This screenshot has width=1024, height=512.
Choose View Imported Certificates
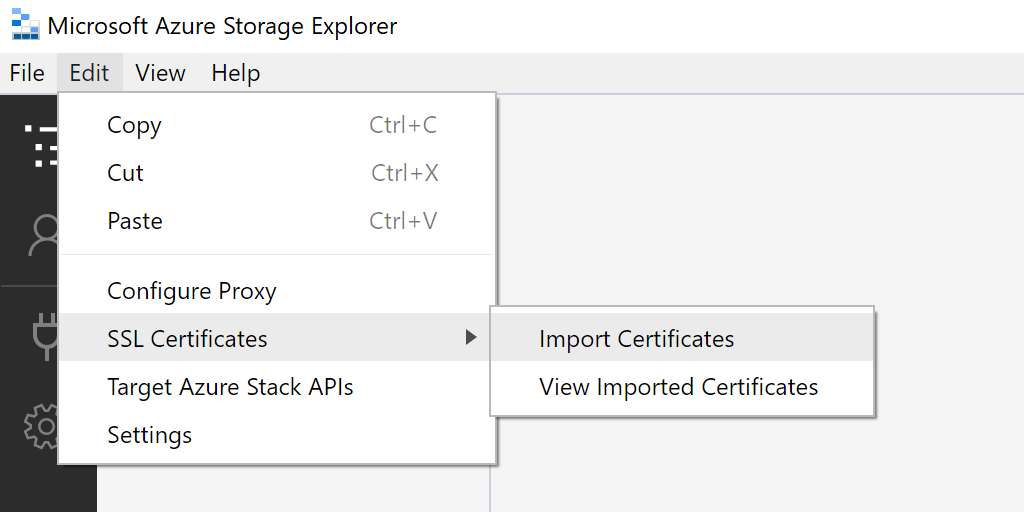(x=678, y=387)
